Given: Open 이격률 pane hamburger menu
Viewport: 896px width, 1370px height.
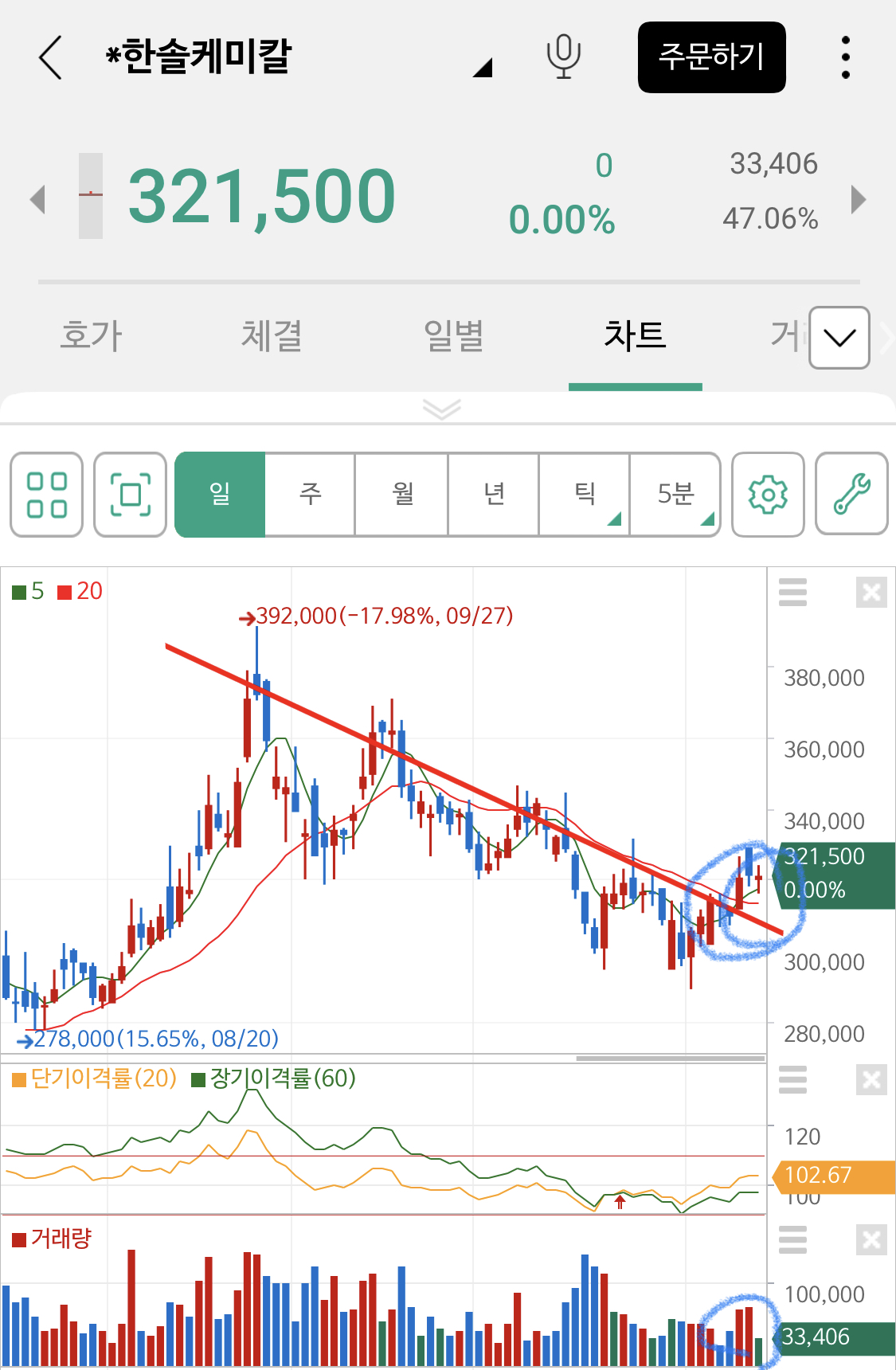Looking at the screenshot, I should 792,1080.
